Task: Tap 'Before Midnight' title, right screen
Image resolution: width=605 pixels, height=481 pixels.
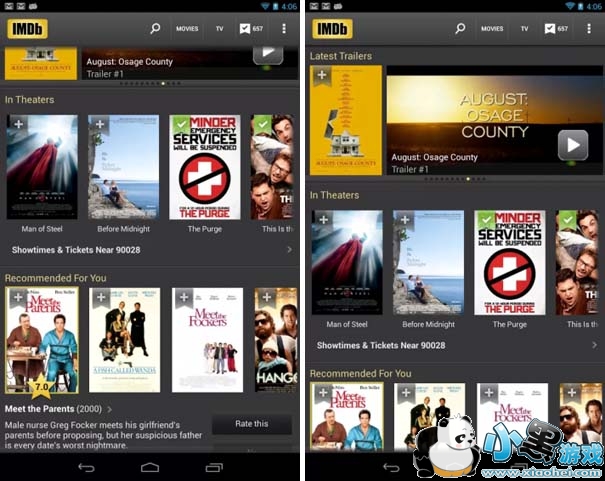Action: [x=428, y=324]
